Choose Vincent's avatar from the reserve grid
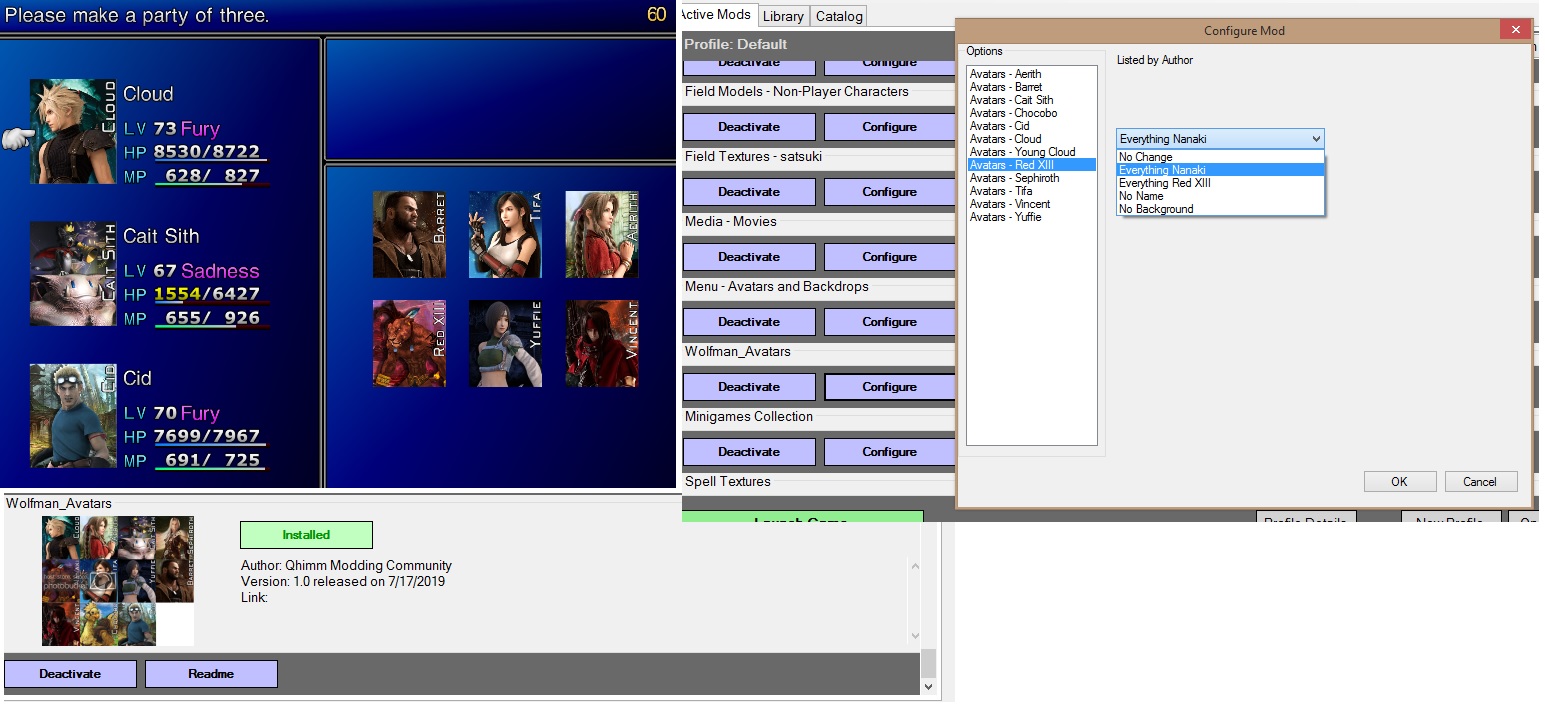The width and height of the screenshot is (1545, 707). click(x=601, y=343)
